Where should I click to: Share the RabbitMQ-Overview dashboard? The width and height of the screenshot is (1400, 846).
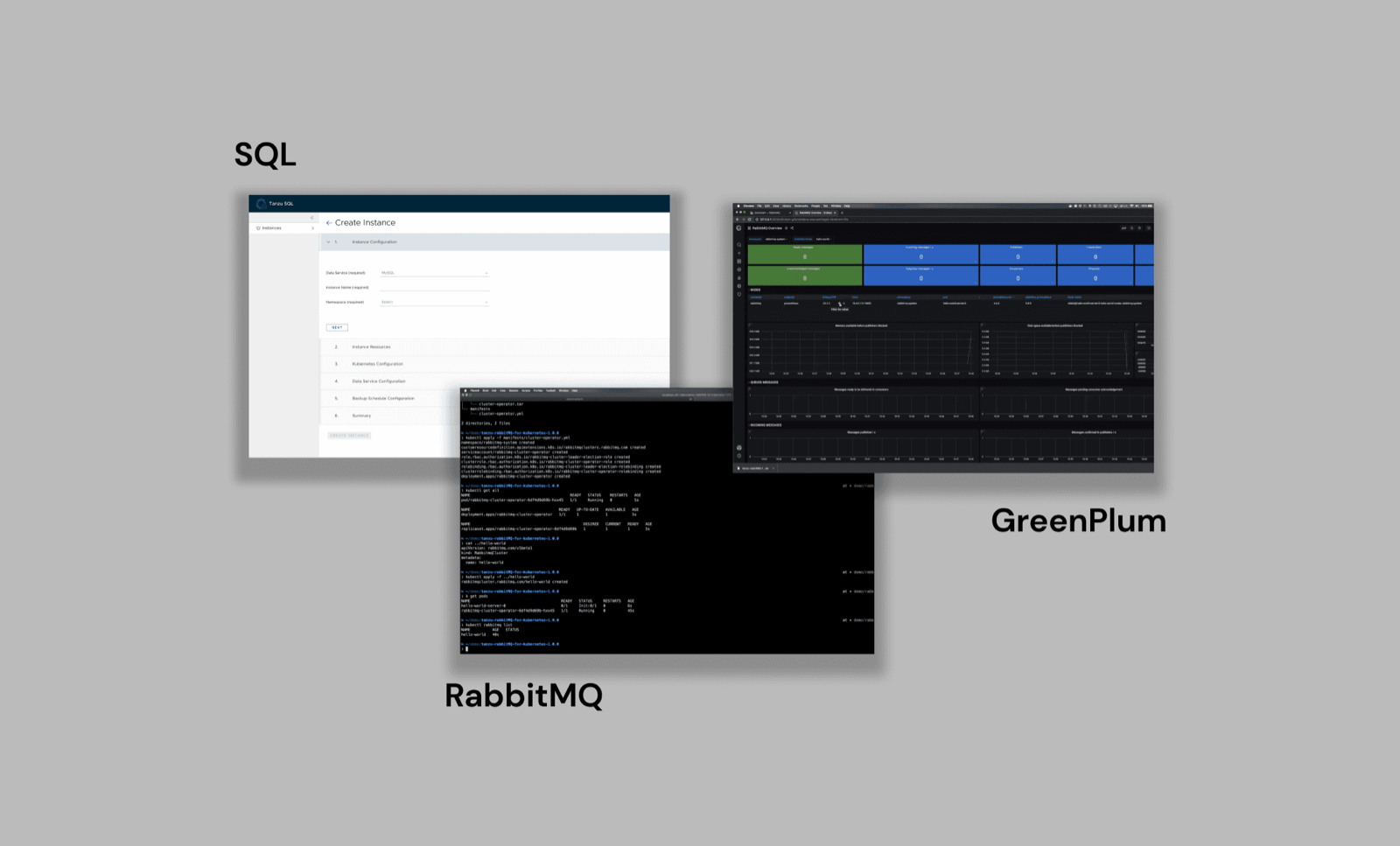(793, 228)
